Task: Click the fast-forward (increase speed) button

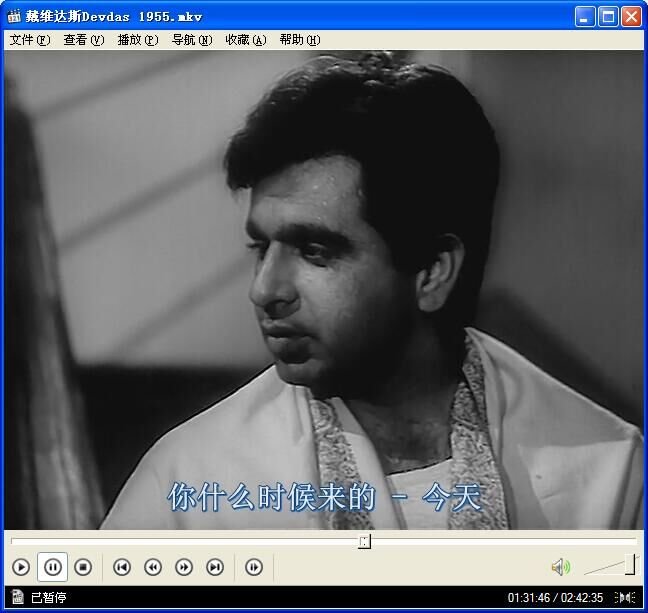Action: tap(184, 567)
